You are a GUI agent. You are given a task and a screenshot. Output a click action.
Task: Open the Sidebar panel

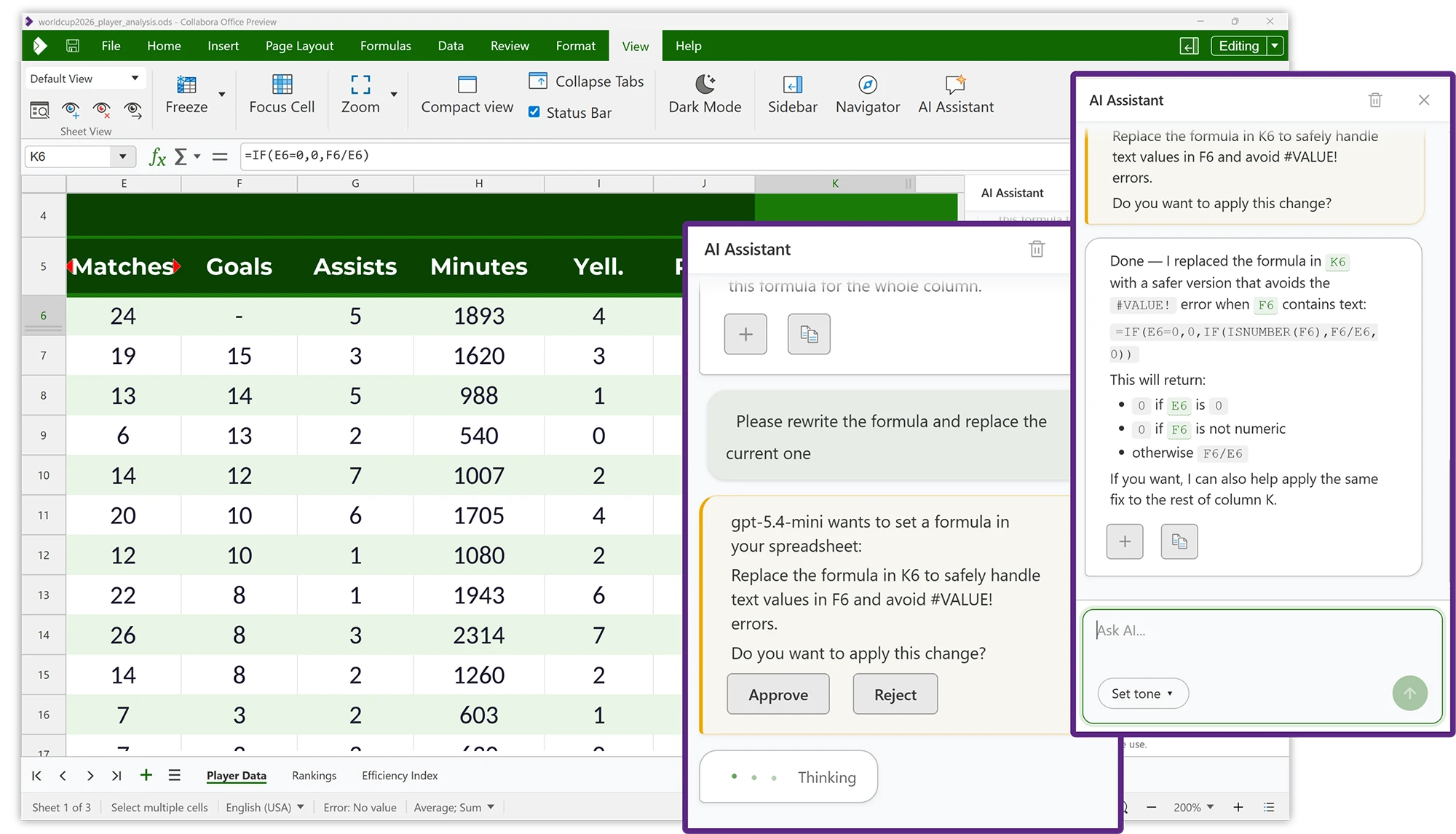792,95
